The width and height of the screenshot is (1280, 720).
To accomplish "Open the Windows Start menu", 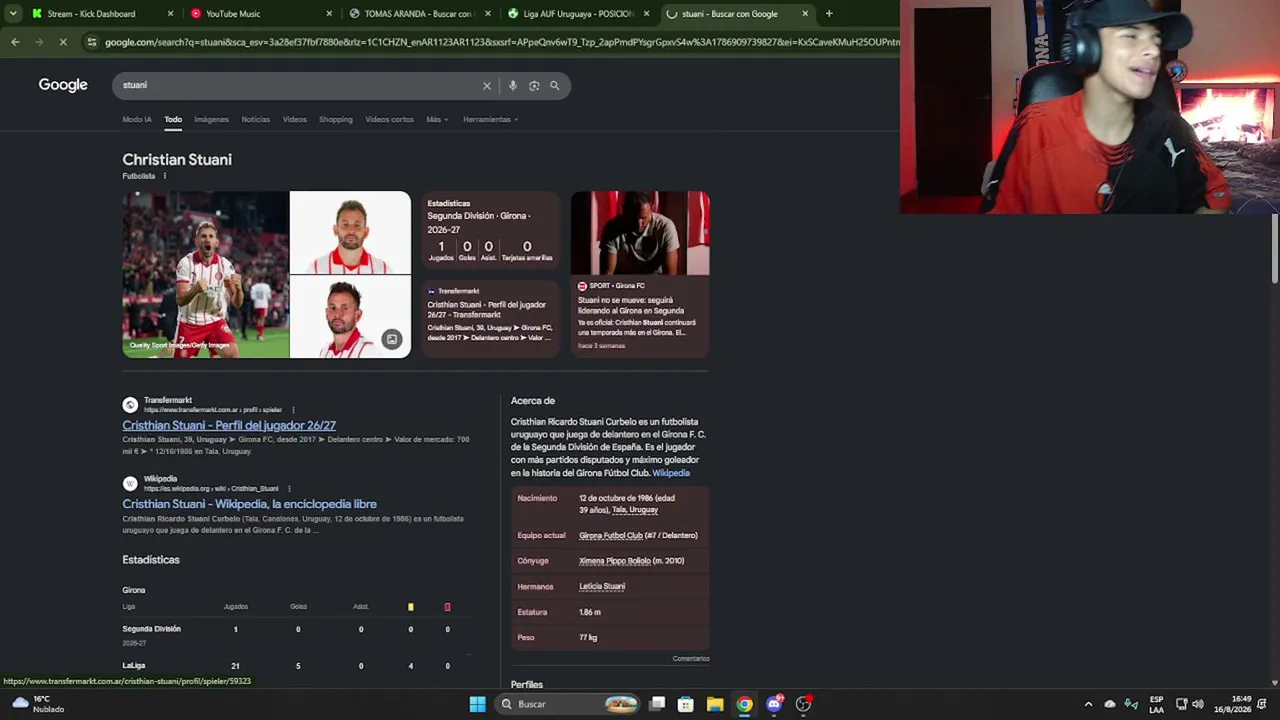I will coord(478,704).
